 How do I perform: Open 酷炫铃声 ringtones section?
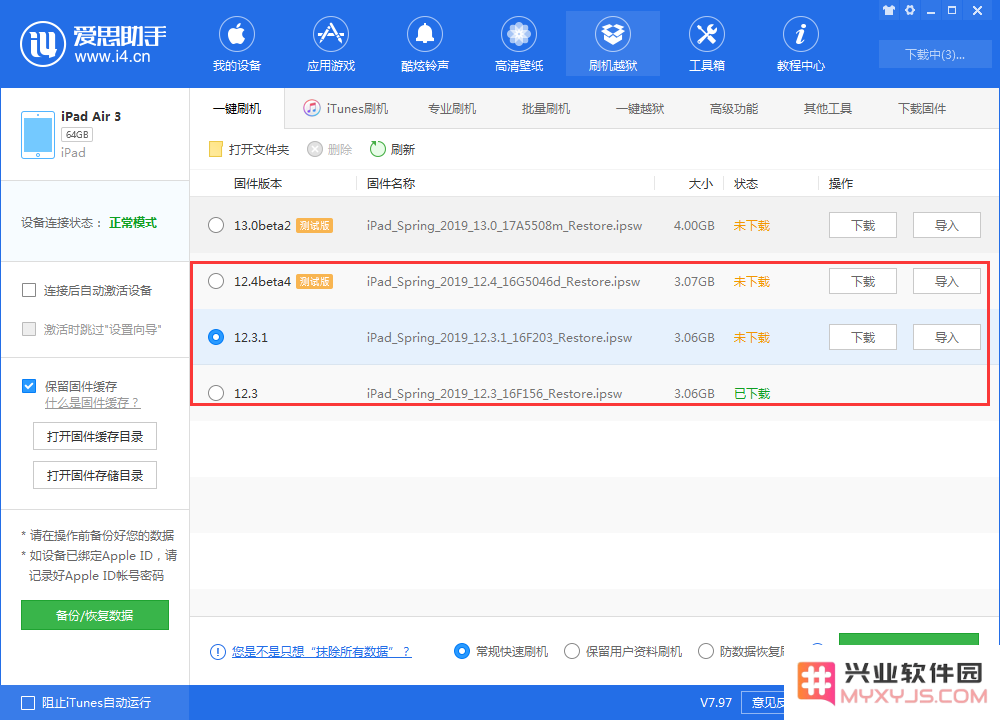425,44
